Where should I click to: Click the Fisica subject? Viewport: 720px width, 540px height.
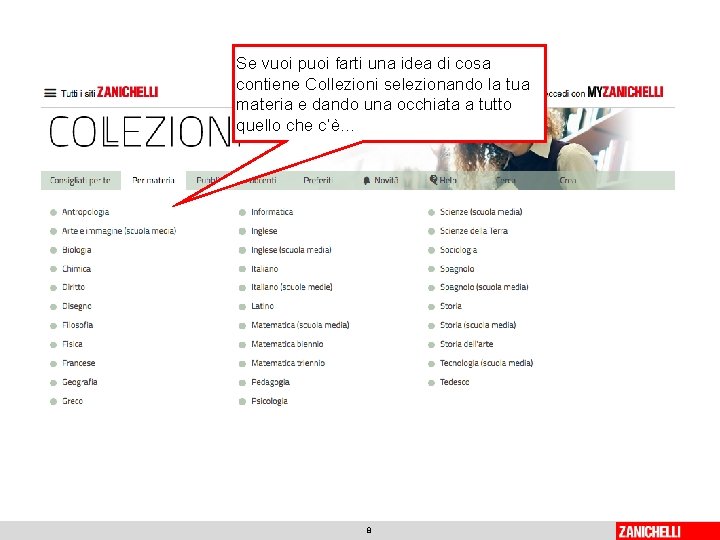point(72,344)
